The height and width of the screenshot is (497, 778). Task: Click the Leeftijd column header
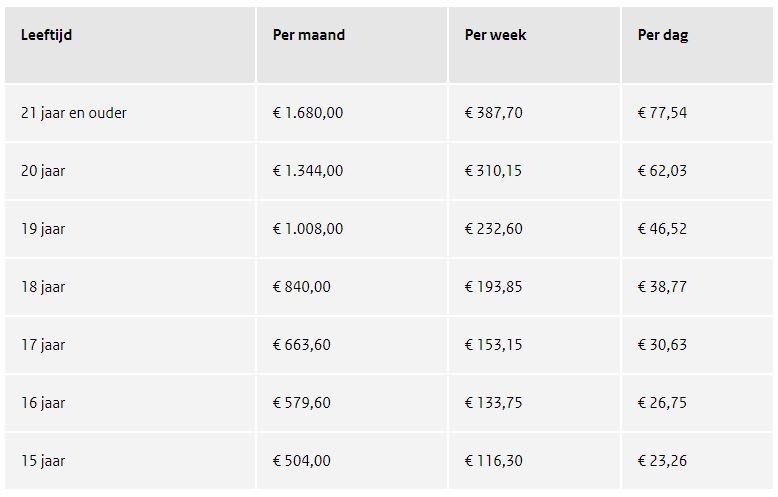point(46,35)
